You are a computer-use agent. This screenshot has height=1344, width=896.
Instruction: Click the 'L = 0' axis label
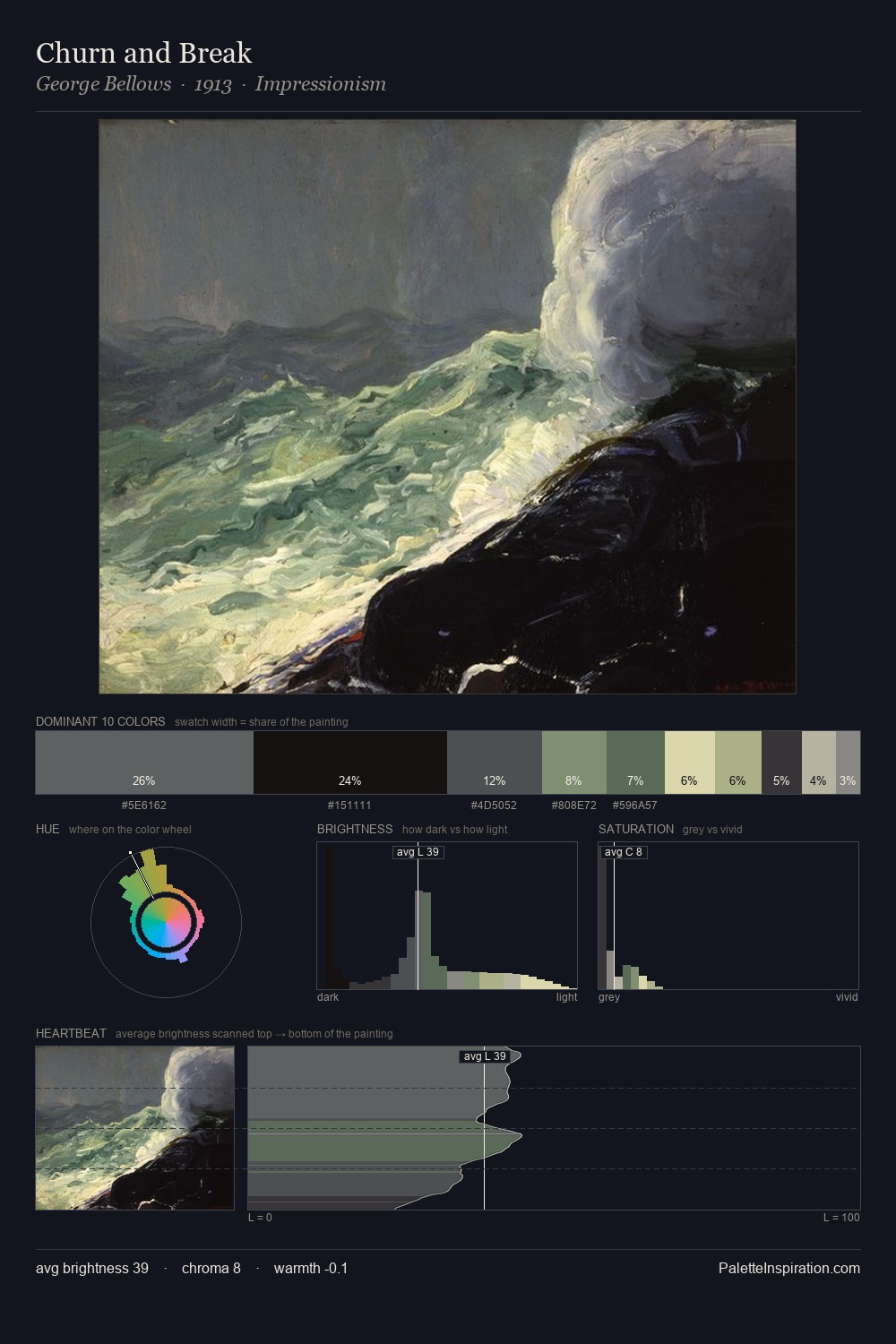click(x=260, y=1218)
